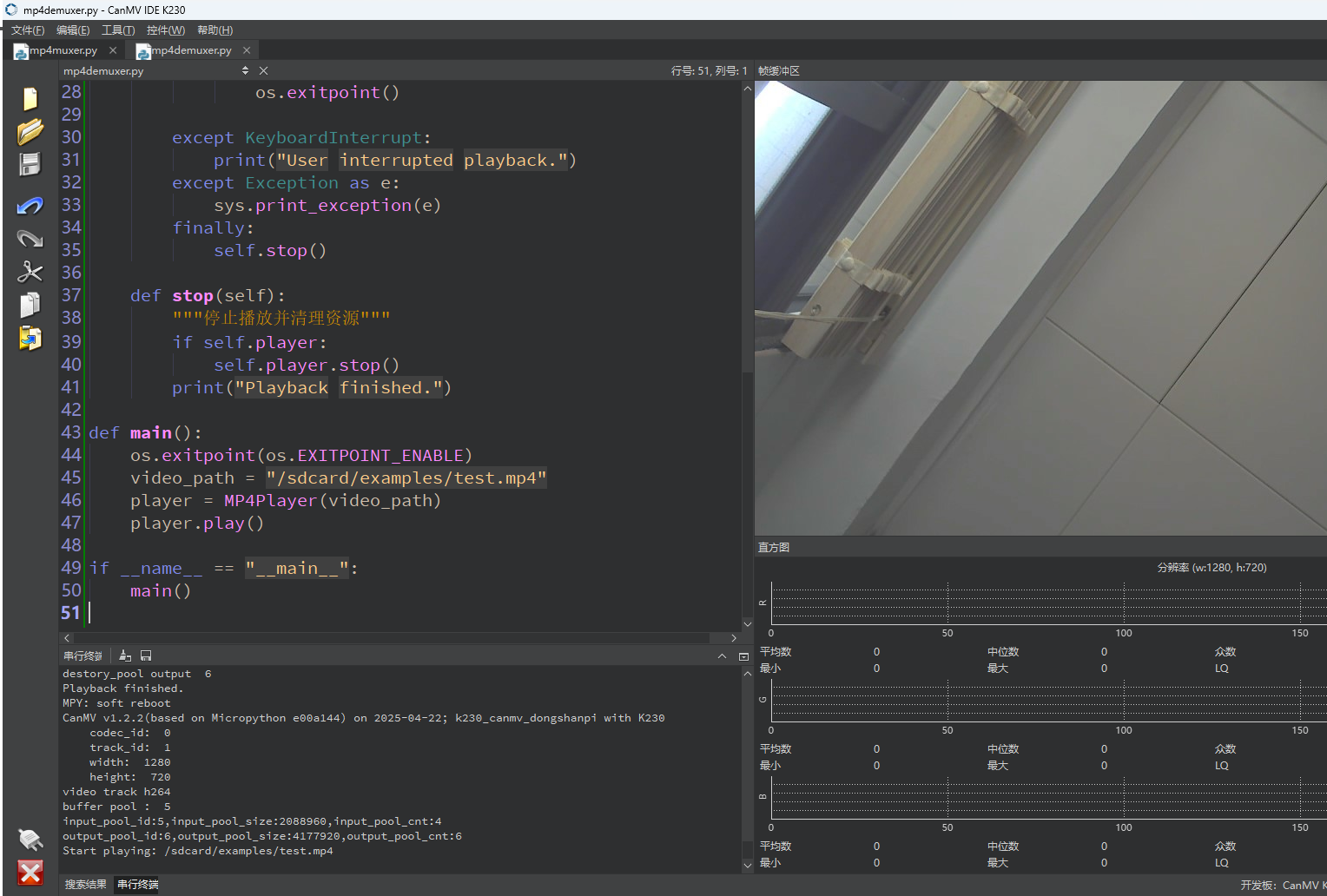Clear the serial terminal output
The height and width of the screenshot is (896, 1327).
[125, 656]
